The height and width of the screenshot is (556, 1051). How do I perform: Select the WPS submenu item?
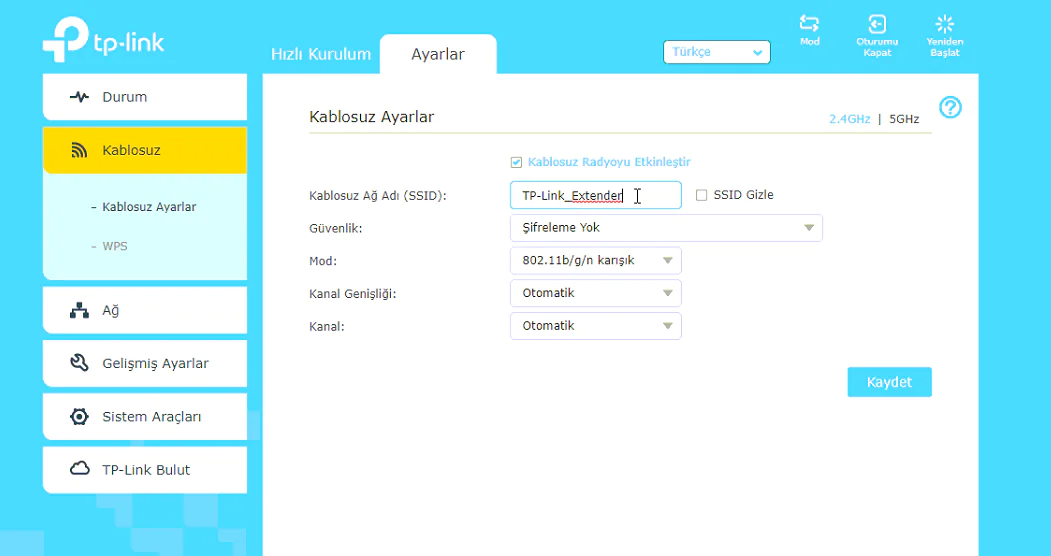(x=115, y=246)
